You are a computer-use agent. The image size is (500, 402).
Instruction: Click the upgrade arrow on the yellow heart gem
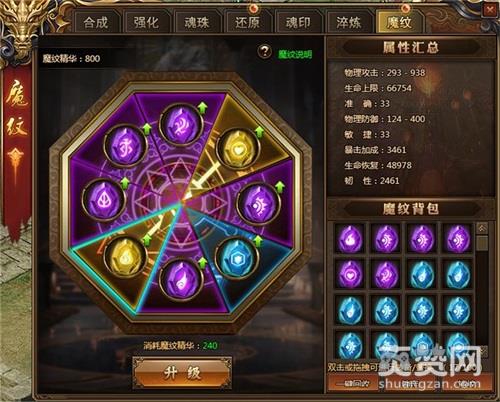click(x=259, y=132)
